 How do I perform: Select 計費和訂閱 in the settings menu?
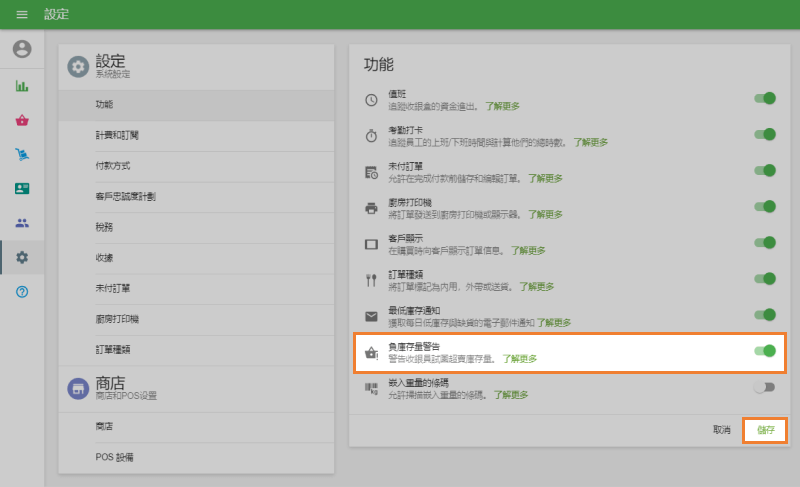[196, 136]
